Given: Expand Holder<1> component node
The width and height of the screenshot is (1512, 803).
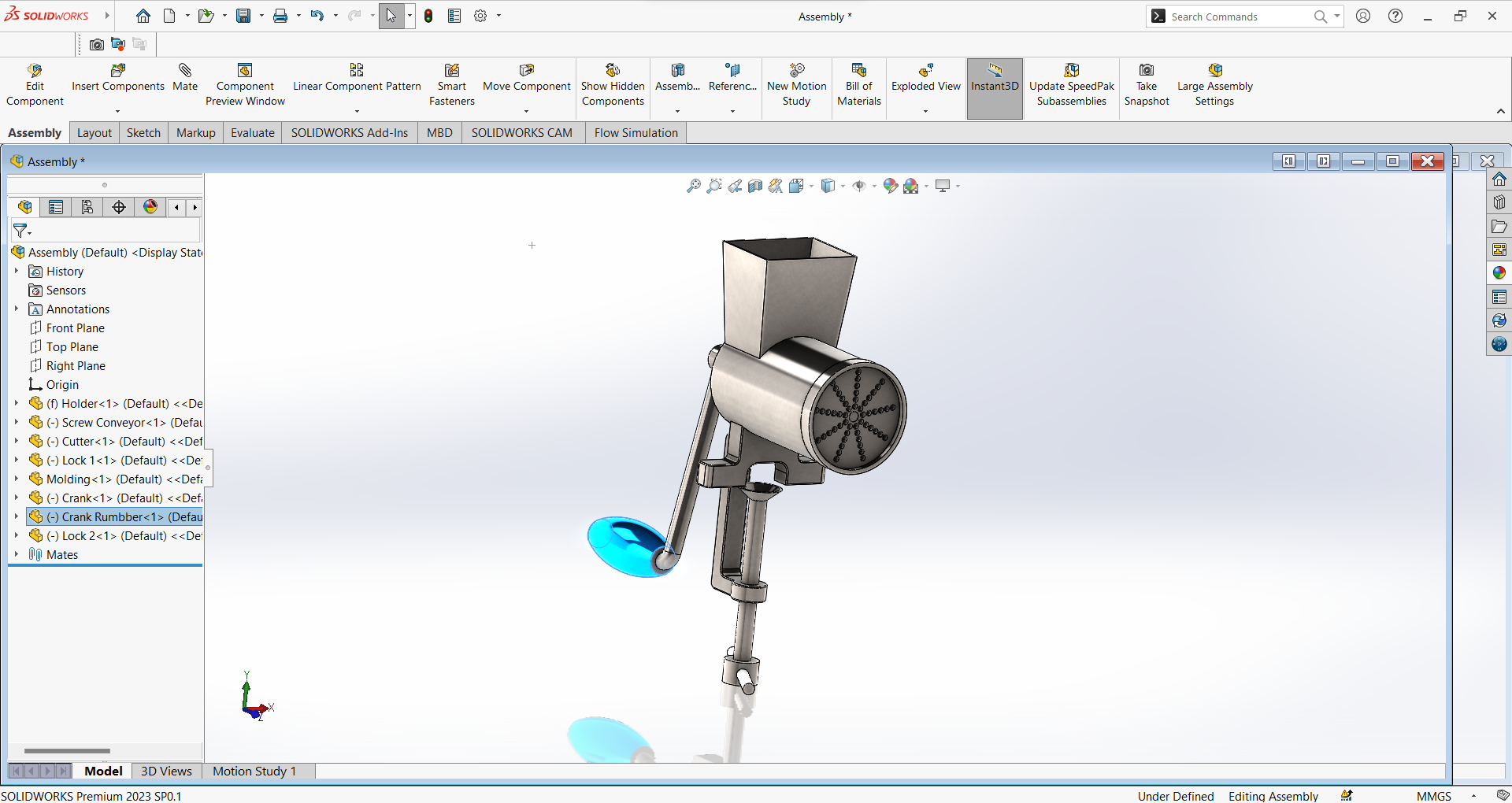Looking at the screenshot, I should [16, 403].
